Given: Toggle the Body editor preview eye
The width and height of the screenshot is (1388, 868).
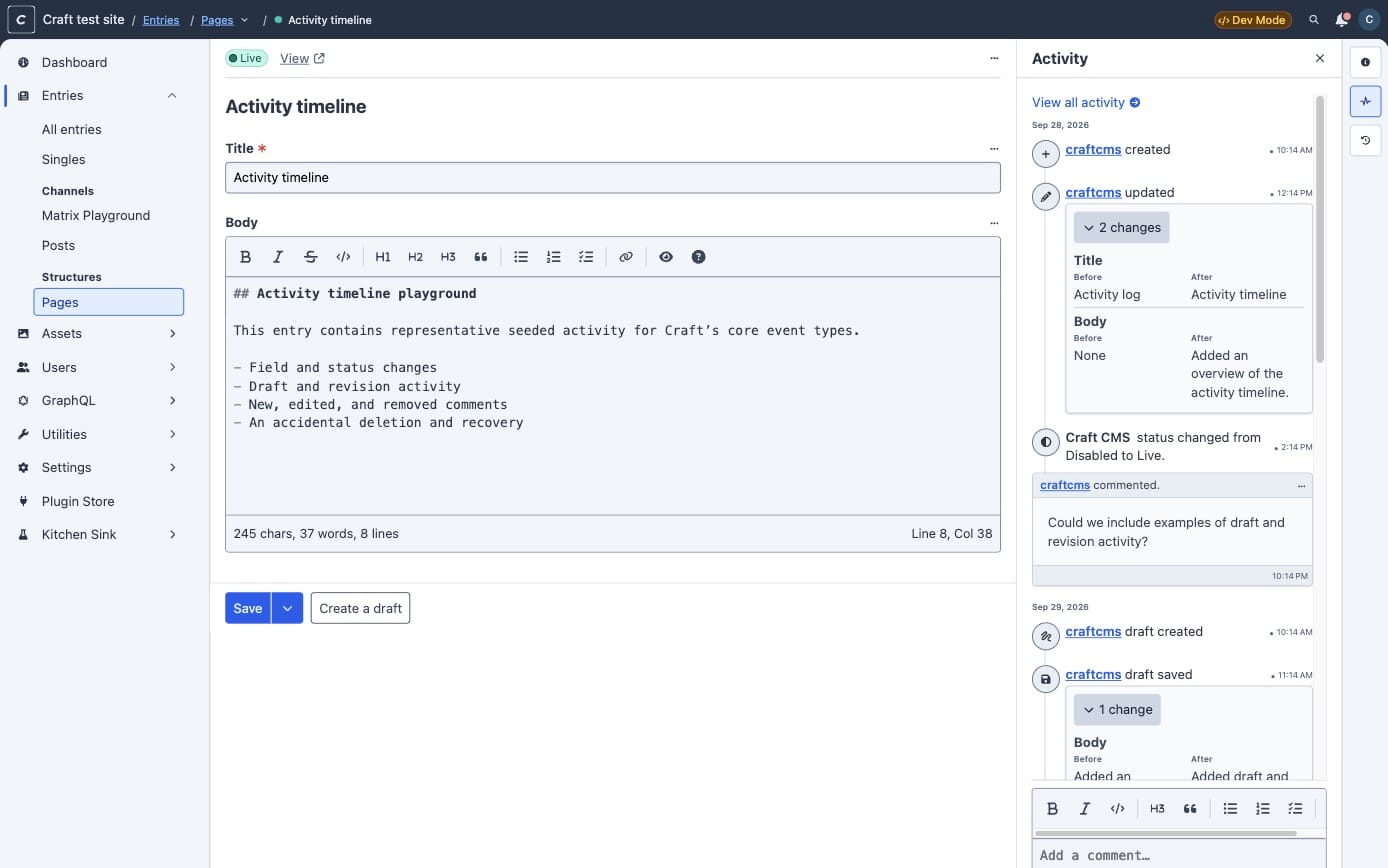Looking at the screenshot, I should (x=666, y=257).
